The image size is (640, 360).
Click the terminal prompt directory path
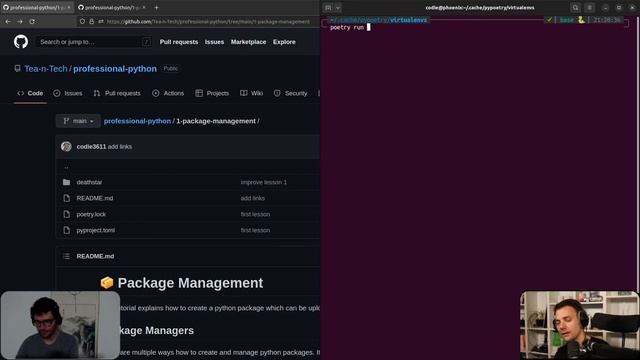[379, 20]
